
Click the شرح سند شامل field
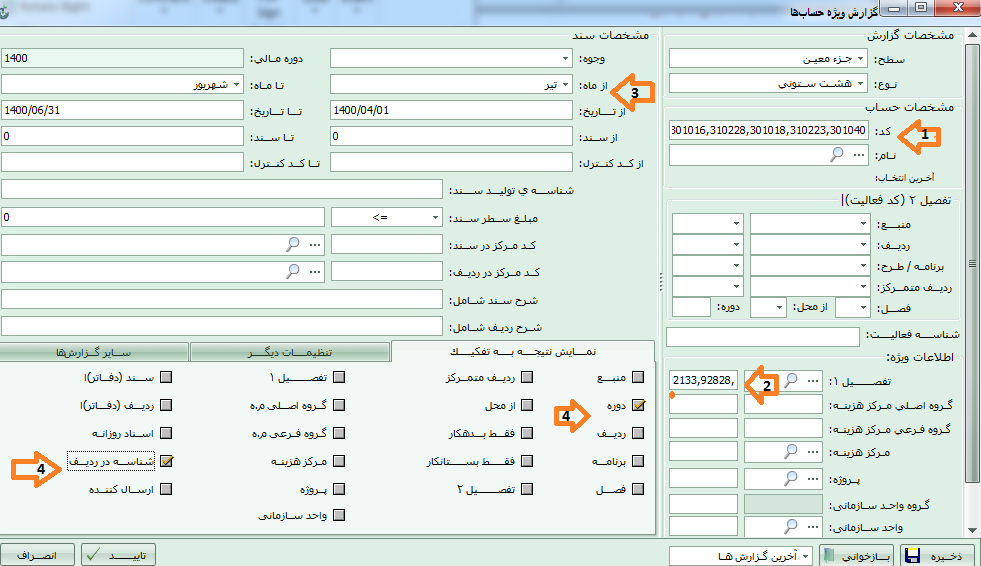(x=222, y=299)
